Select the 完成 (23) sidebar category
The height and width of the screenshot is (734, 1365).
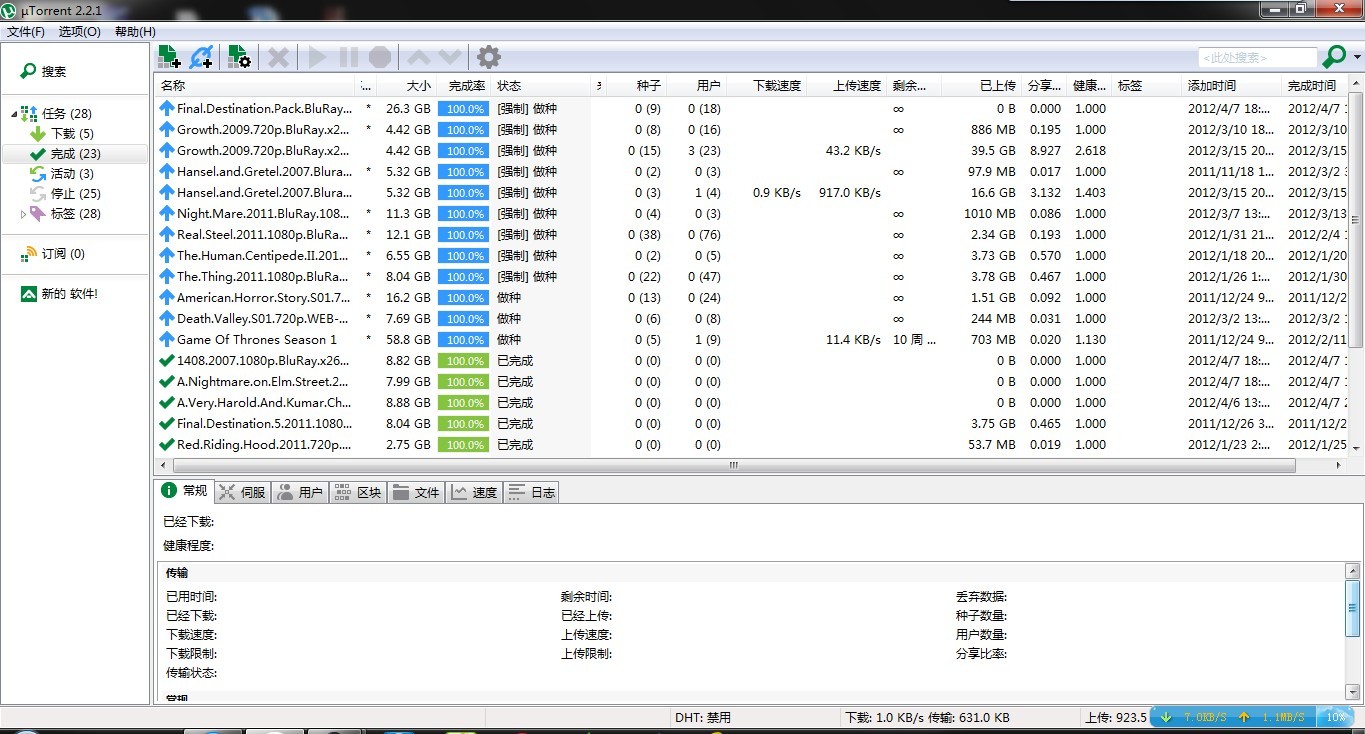tap(75, 154)
